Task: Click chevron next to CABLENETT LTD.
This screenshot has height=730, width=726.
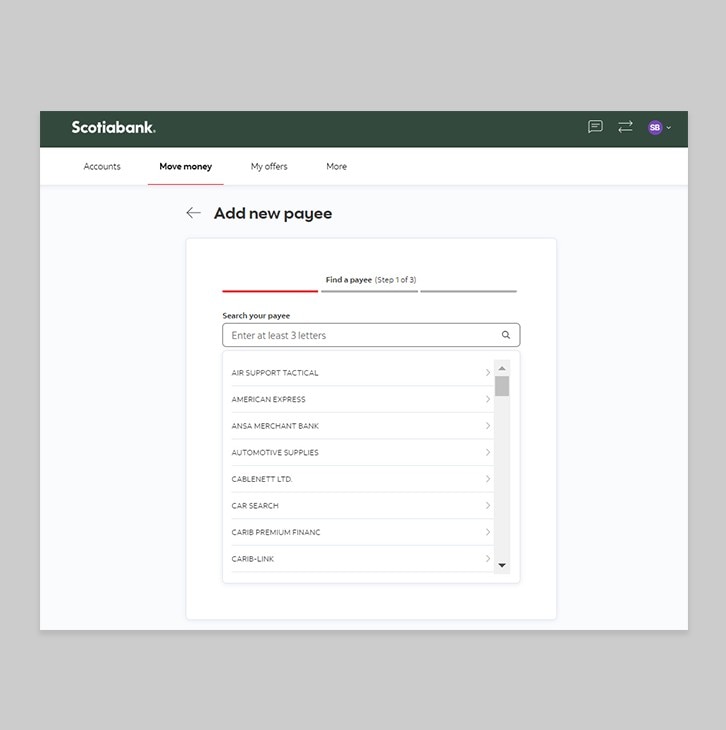Action: (x=488, y=479)
